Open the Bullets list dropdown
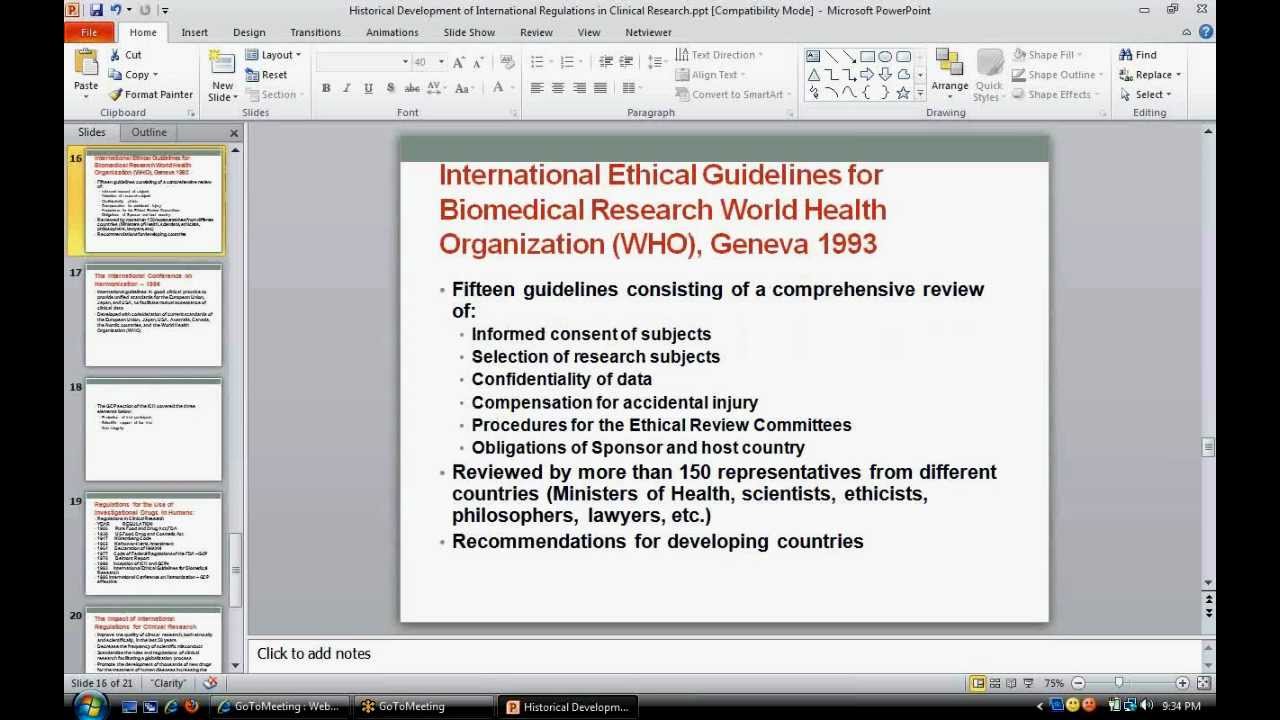The height and width of the screenshot is (720, 1280). (x=549, y=62)
